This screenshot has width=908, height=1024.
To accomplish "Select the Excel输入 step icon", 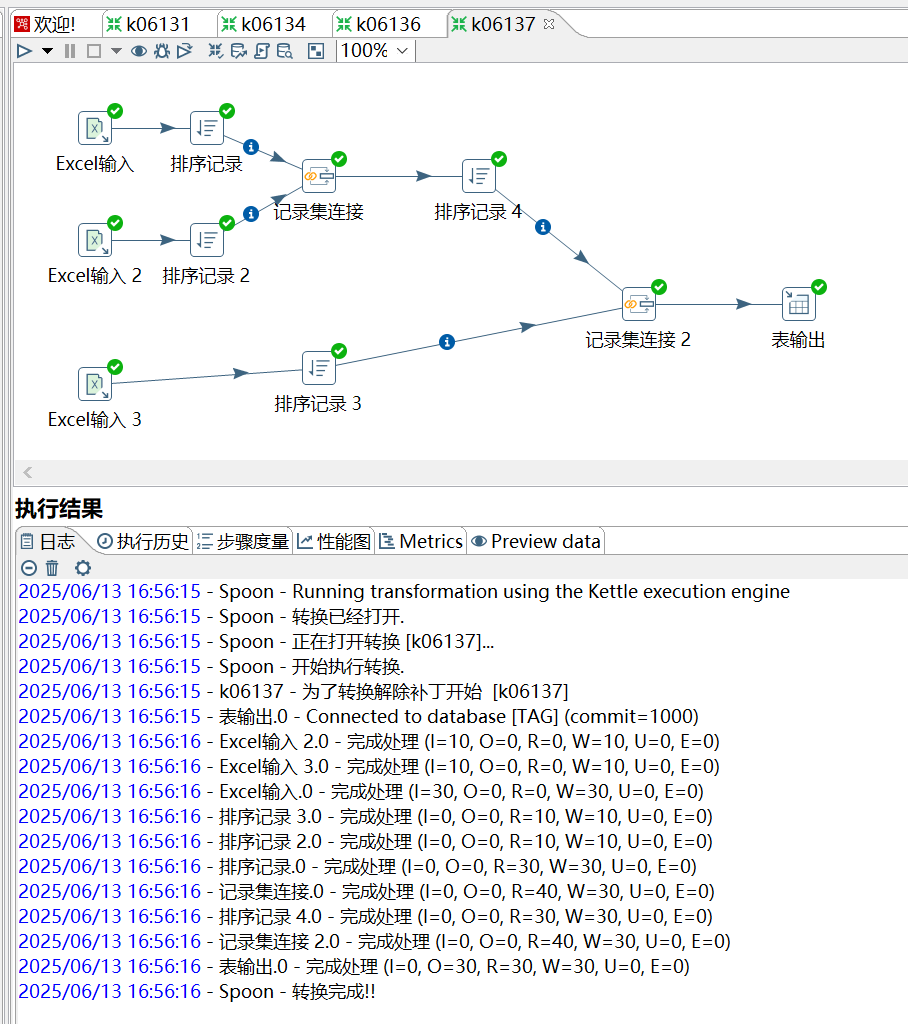I will click(x=95, y=127).
